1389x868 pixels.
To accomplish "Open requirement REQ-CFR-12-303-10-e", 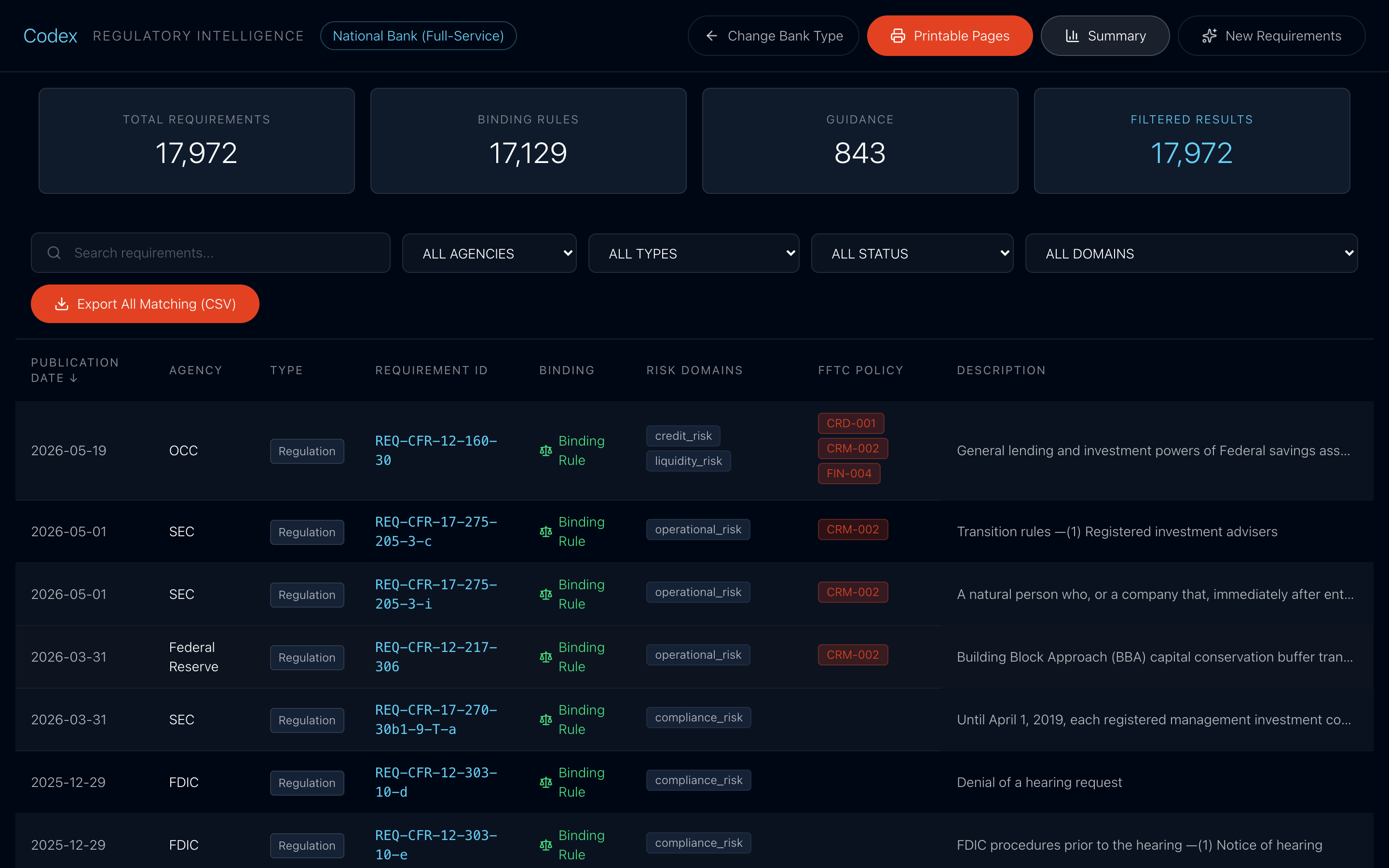I will 436,844.
